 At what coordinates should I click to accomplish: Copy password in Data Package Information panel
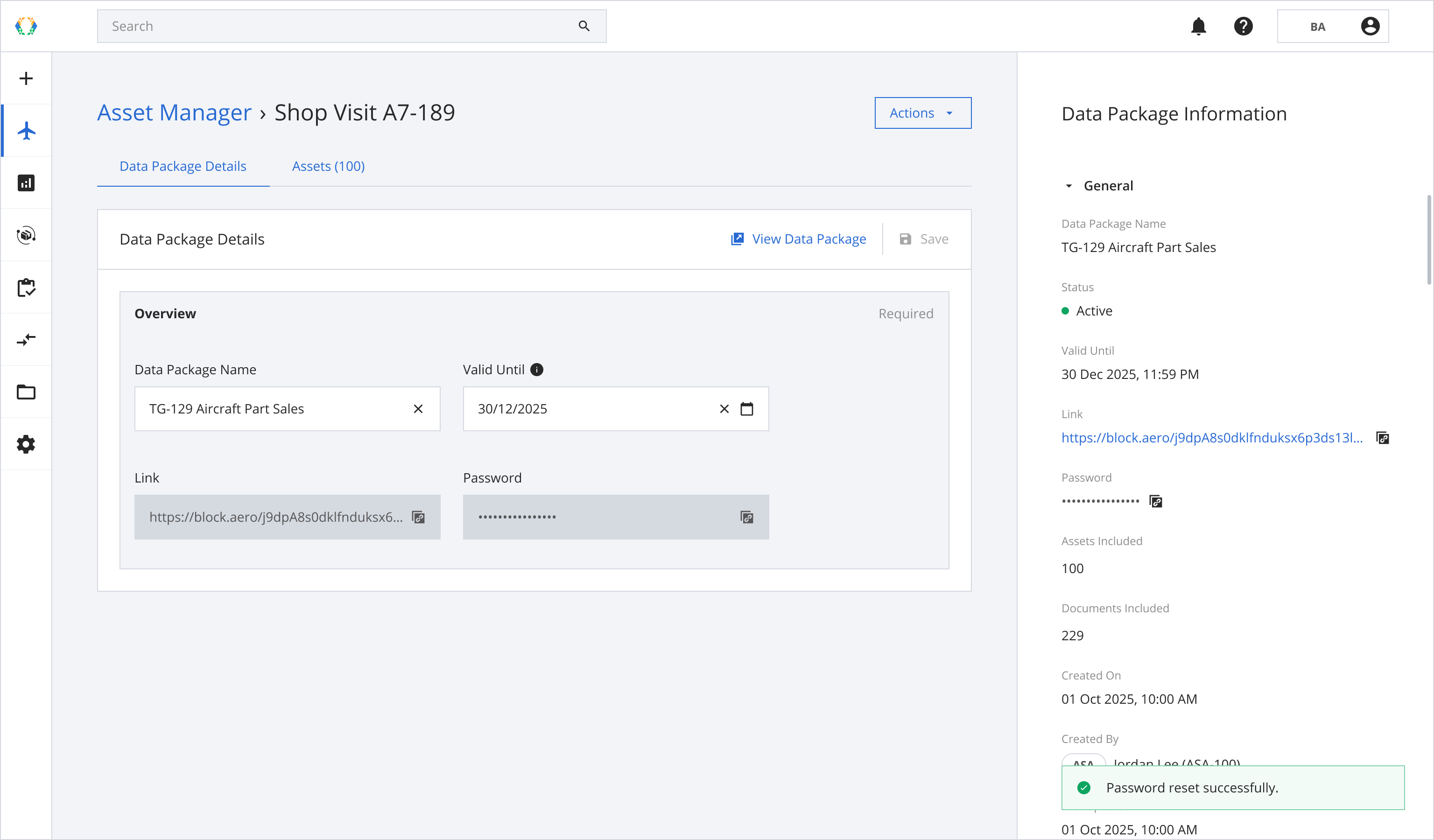1156,501
